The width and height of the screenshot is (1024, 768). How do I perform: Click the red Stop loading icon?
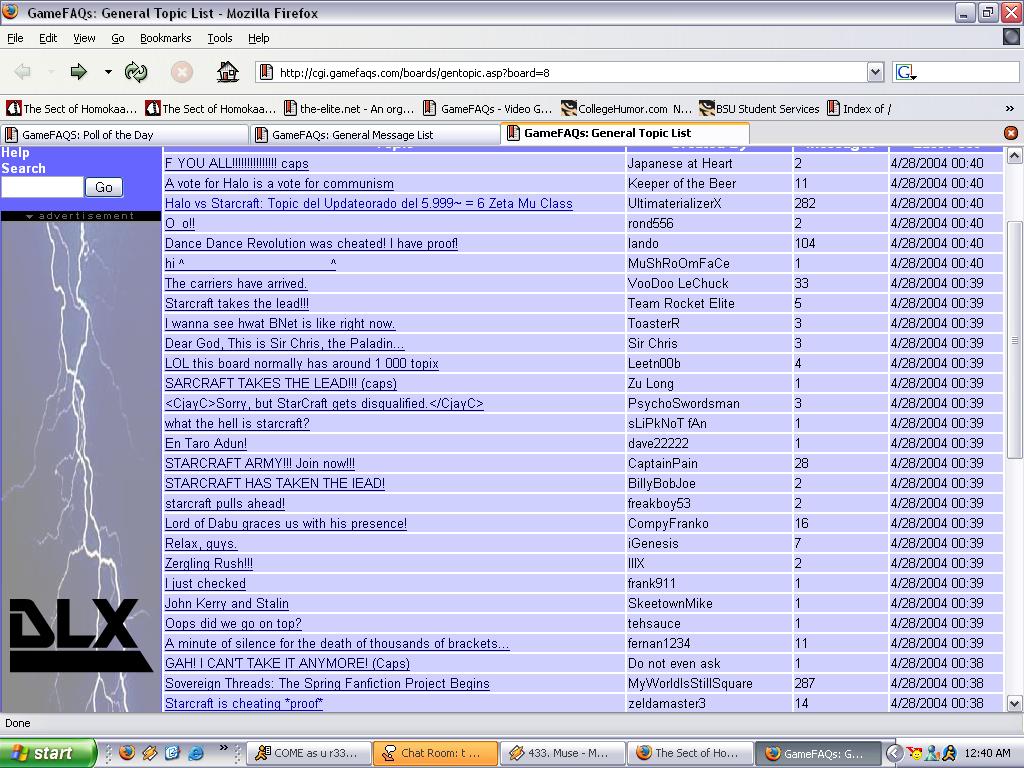click(x=182, y=72)
